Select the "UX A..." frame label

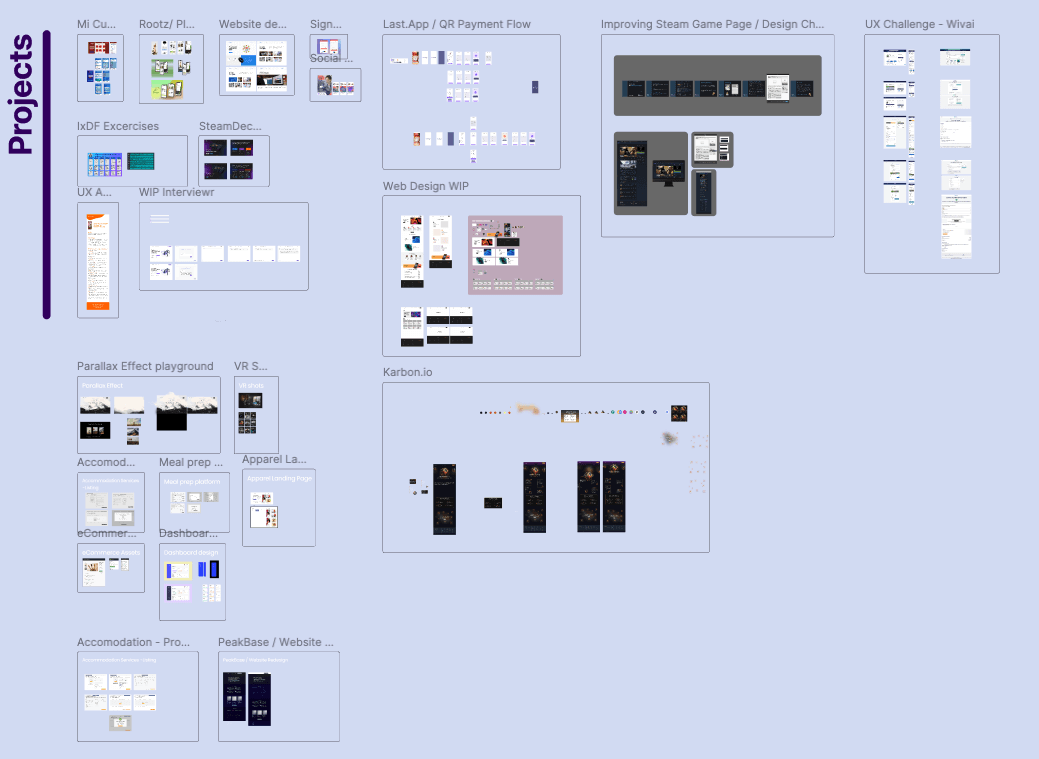[94, 192]
